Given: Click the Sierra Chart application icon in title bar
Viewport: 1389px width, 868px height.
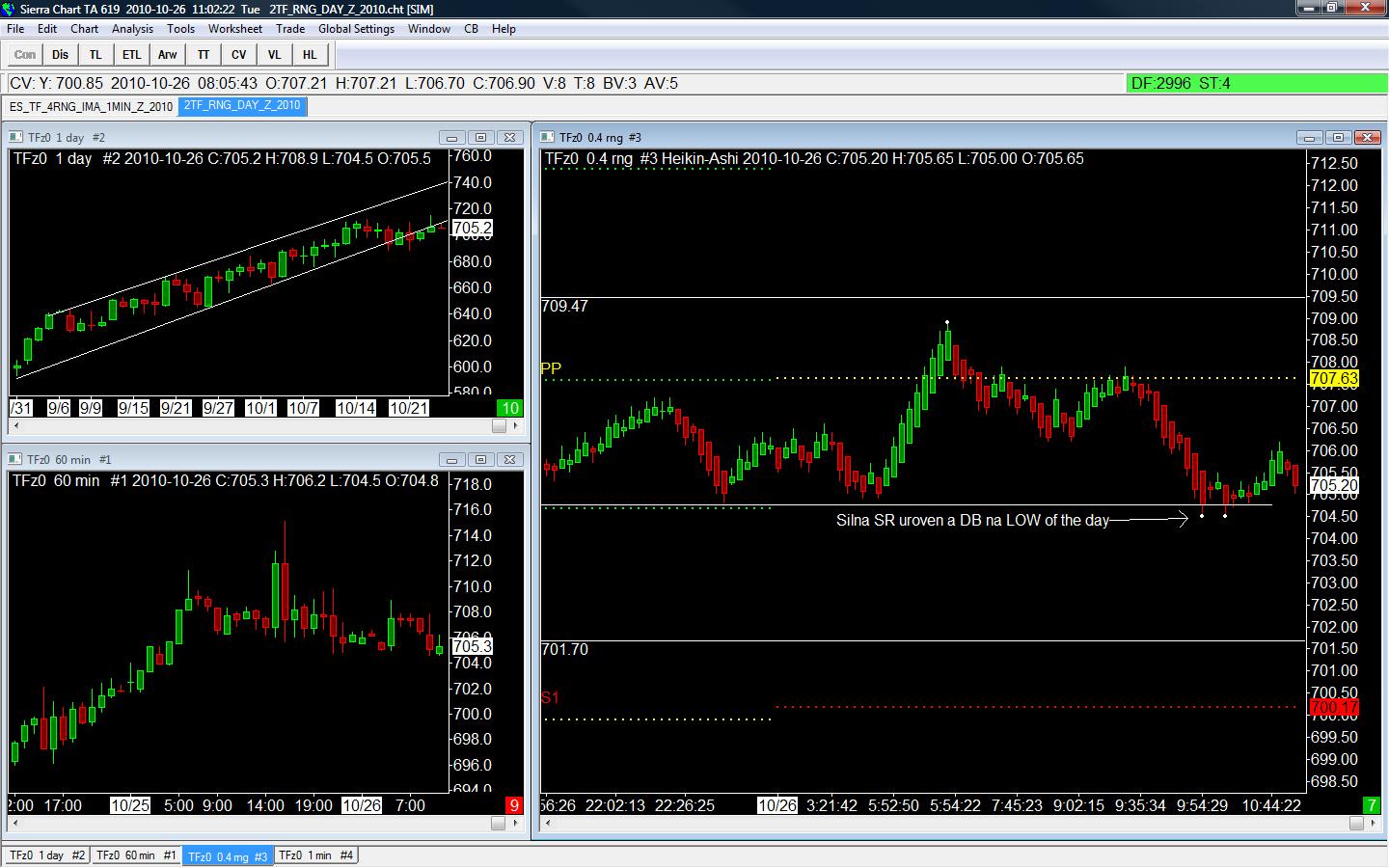Looking at the screenshot, I should (x=10, y=9).
